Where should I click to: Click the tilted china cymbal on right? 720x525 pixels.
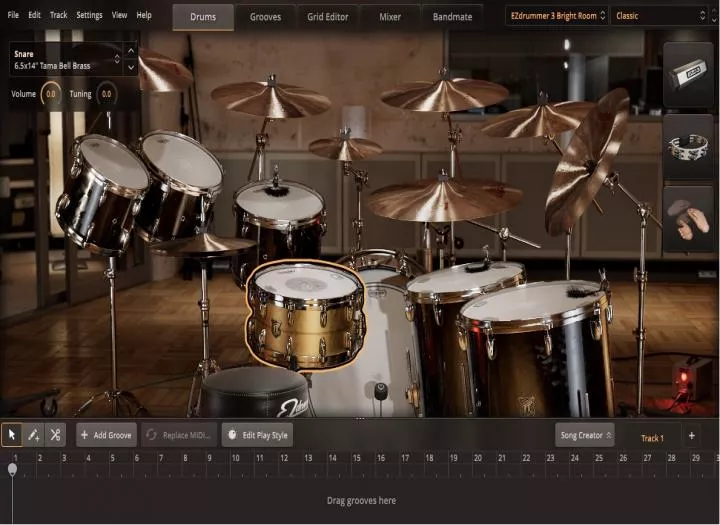(585, 161)
